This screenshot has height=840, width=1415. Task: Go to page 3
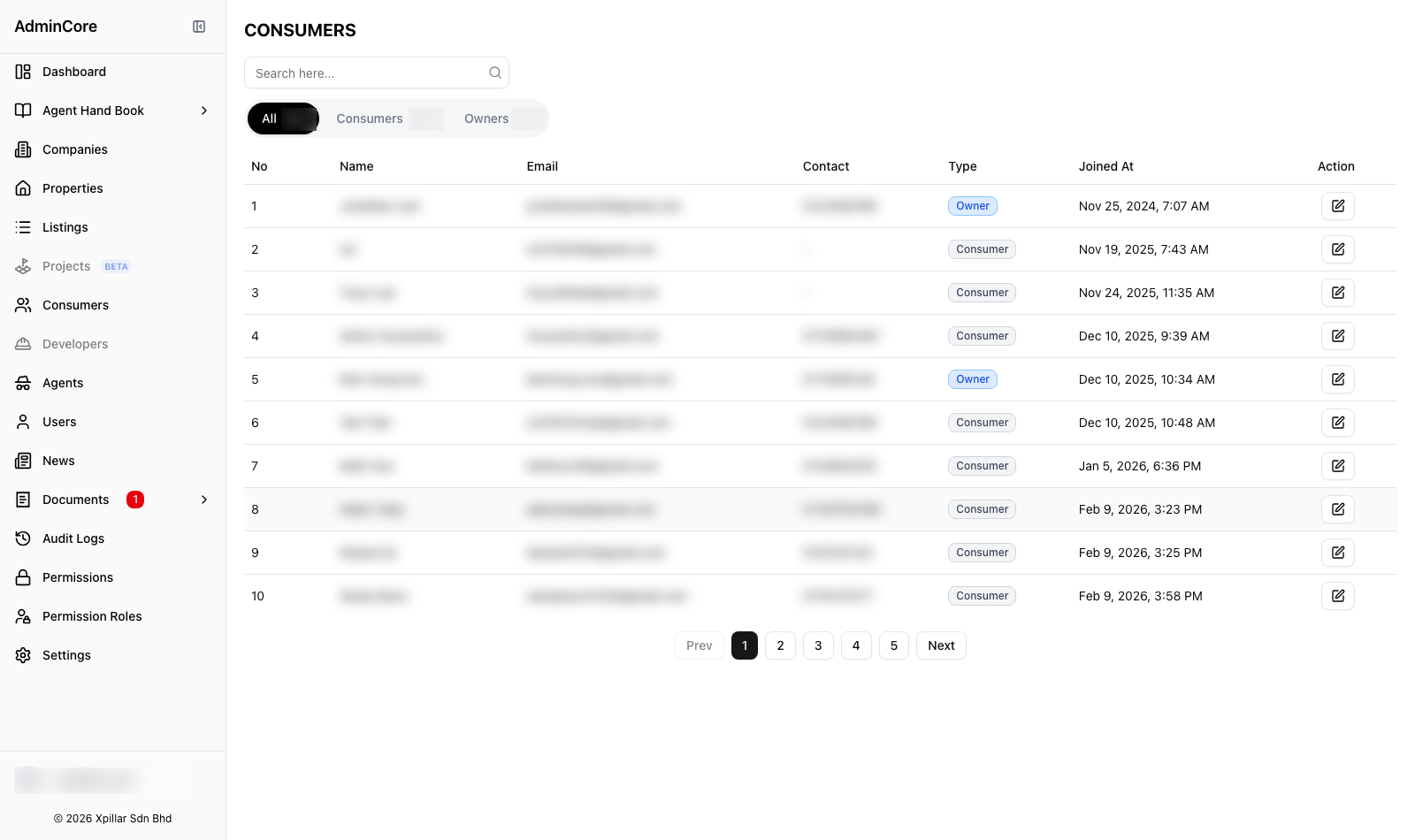[x=818, y=645]
